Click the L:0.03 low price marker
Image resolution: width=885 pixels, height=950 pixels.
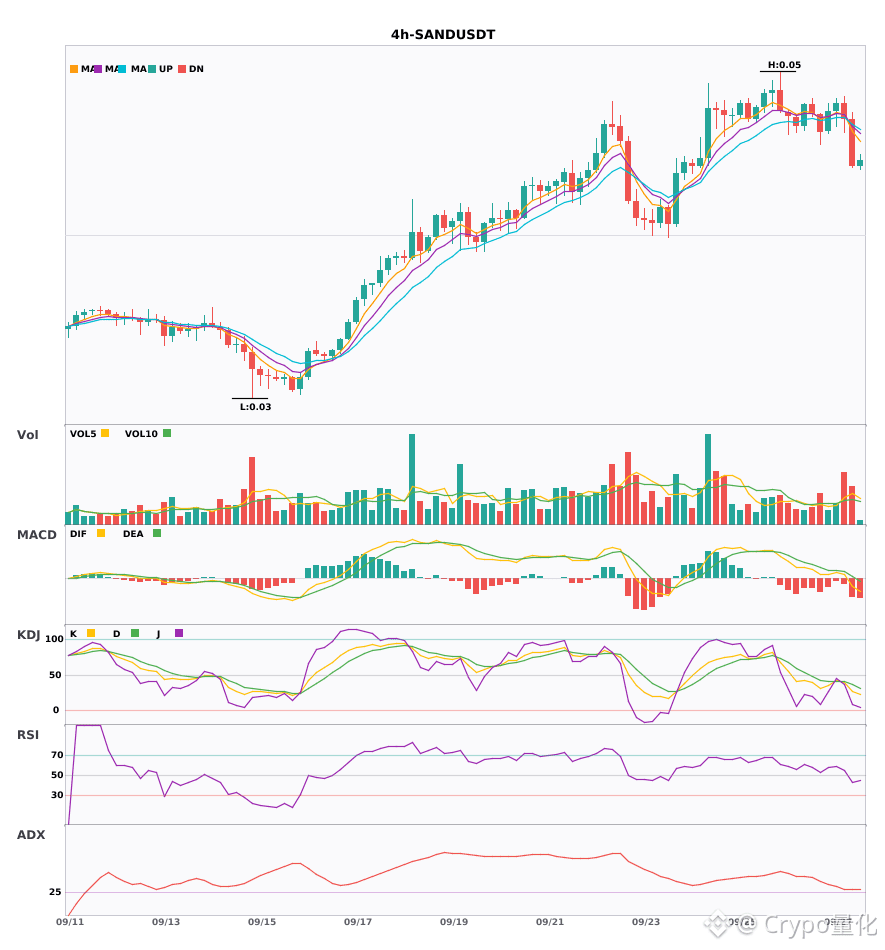click(x=255, y=407)
